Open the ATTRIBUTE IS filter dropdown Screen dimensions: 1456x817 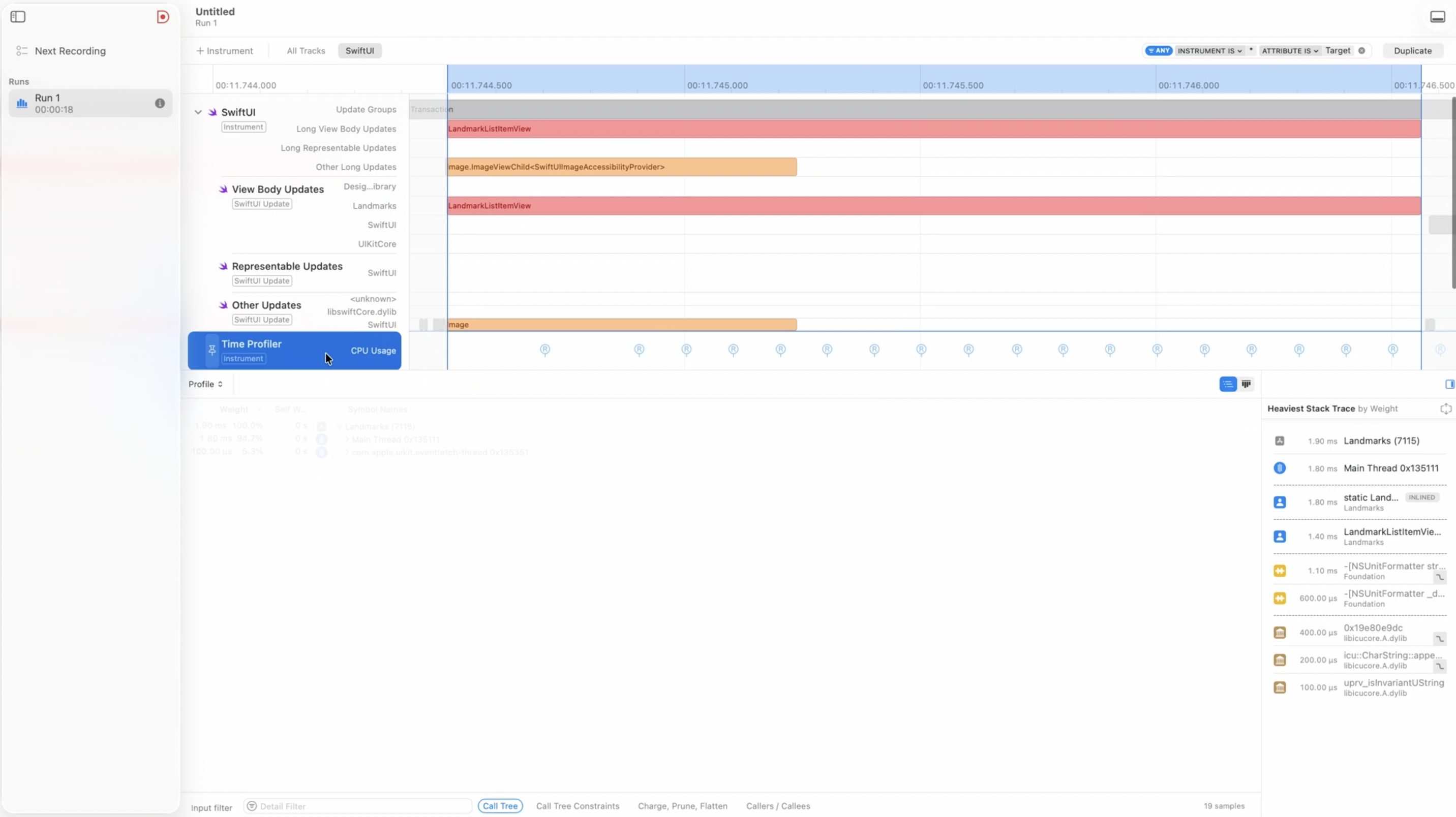[1290, 51]
